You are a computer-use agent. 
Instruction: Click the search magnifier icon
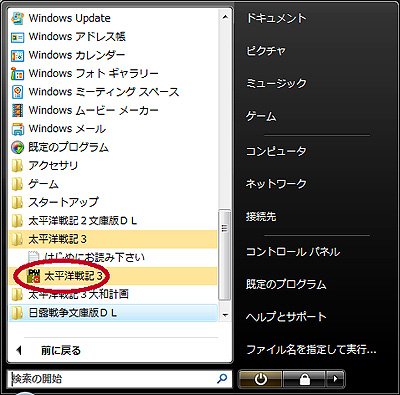click(x=222, y=378)
